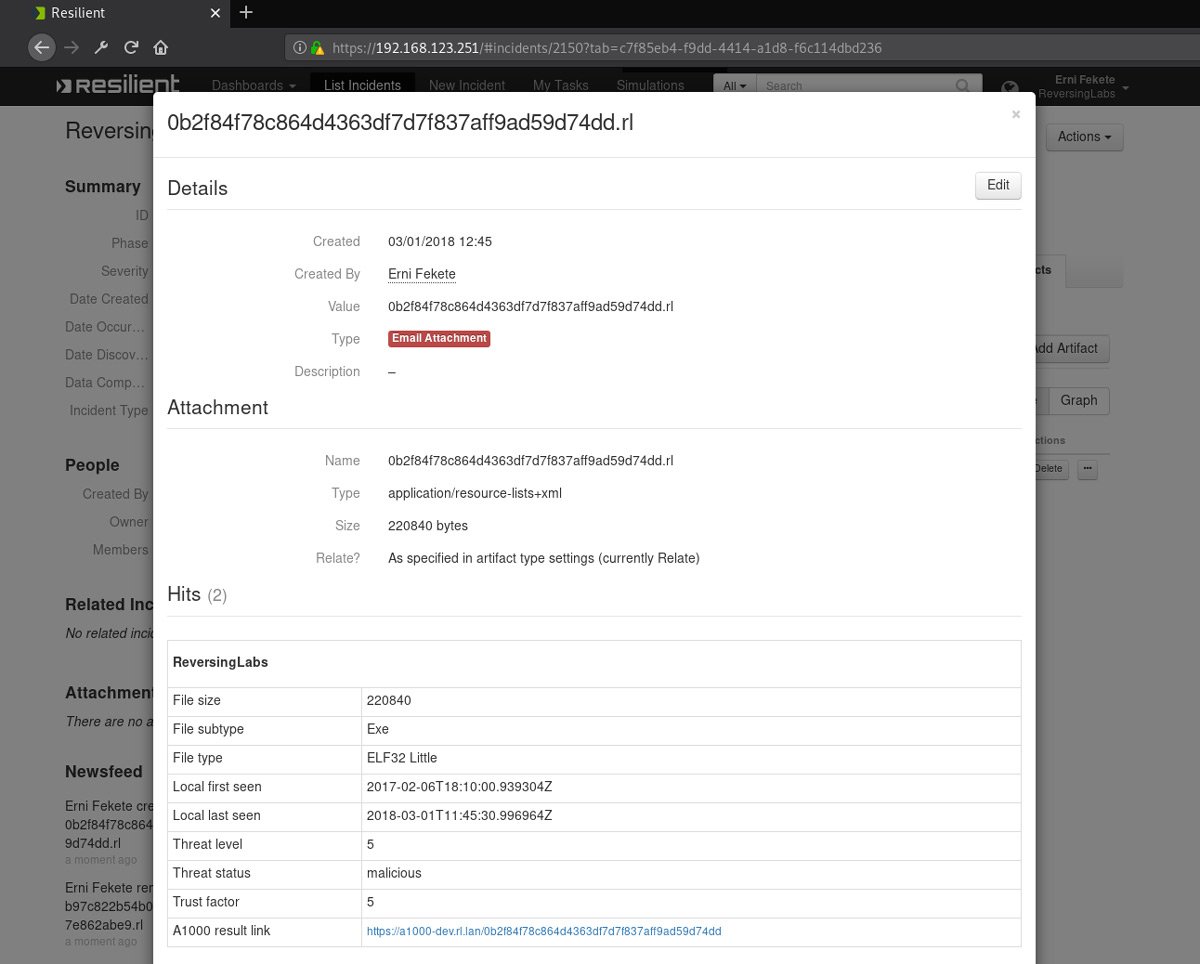Click the Edit button in Details
Screen dimensions: 1200x964
(x=998, y=185)
